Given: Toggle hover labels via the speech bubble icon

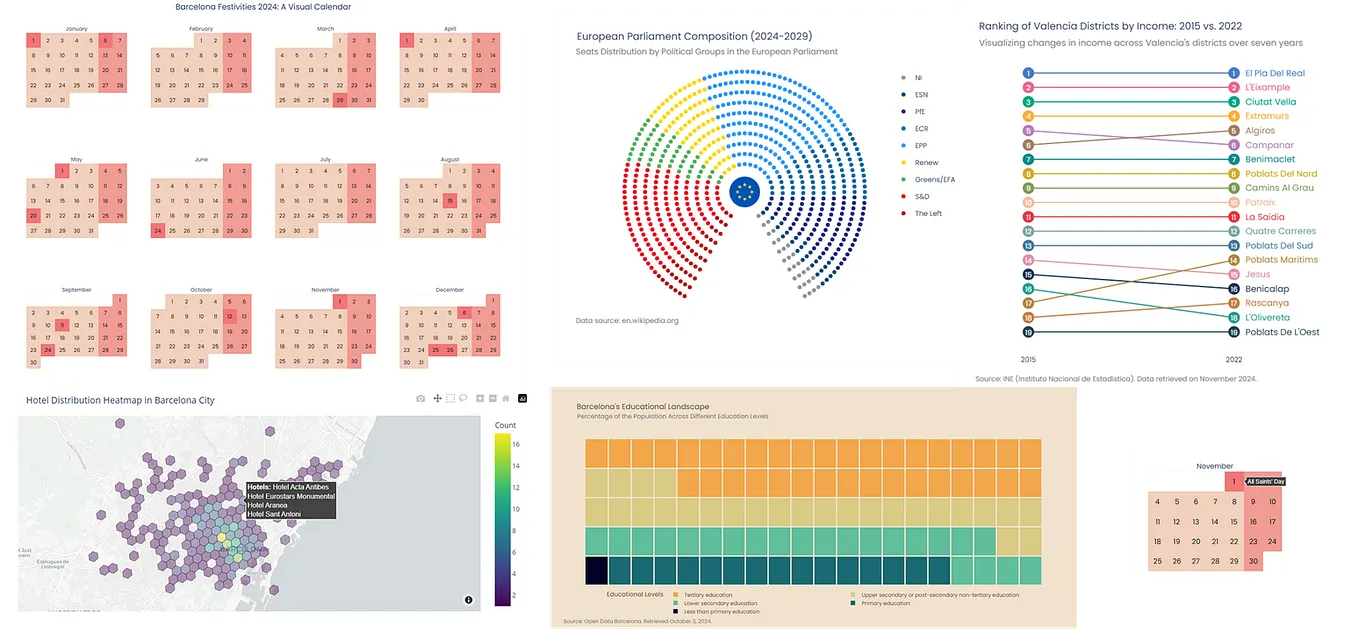Looking at the screenshot, I should [463, 398].
